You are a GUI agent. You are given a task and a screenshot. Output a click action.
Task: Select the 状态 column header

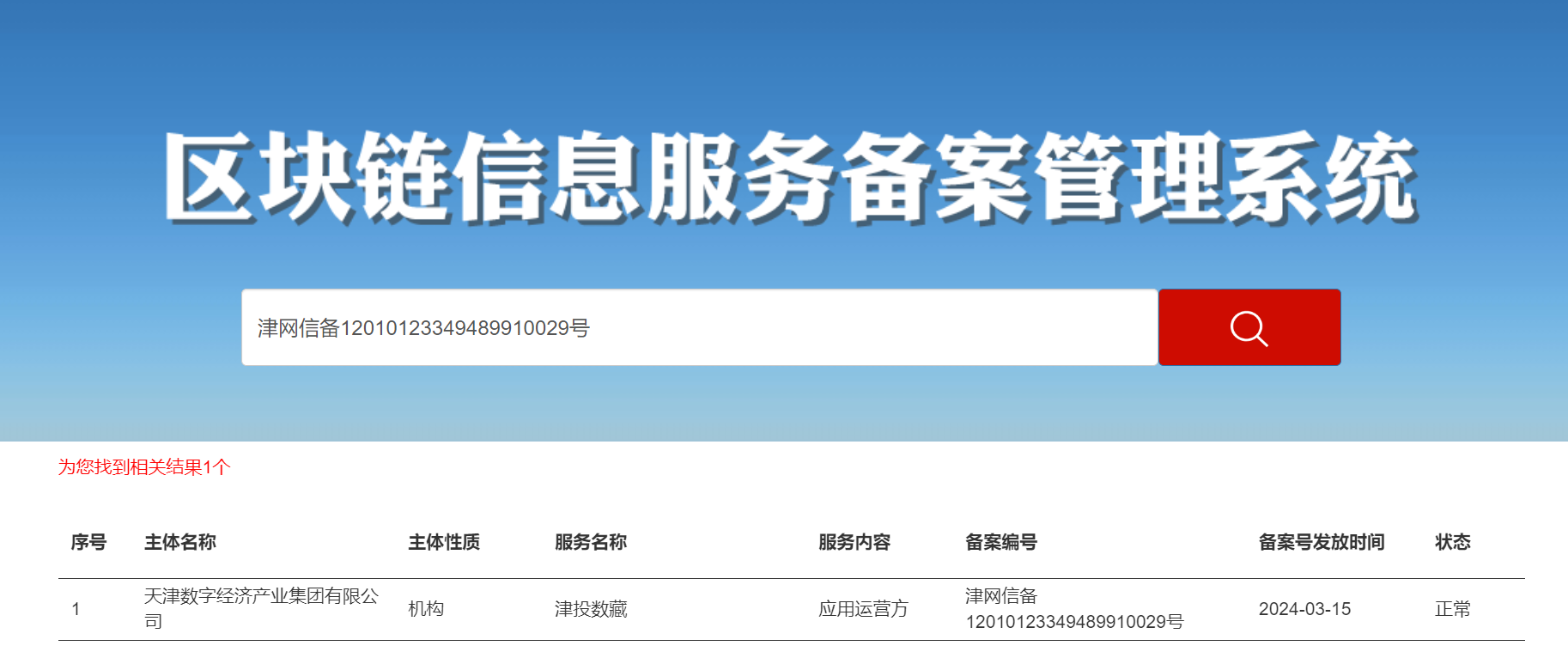click(1453, 542)
